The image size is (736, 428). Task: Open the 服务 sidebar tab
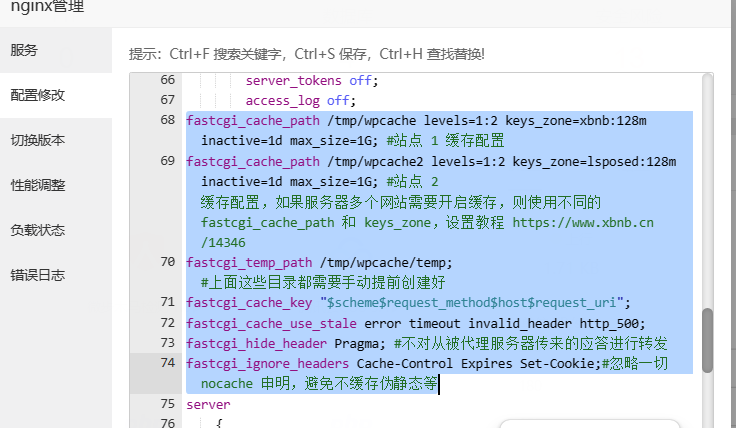tap(25, 50)
